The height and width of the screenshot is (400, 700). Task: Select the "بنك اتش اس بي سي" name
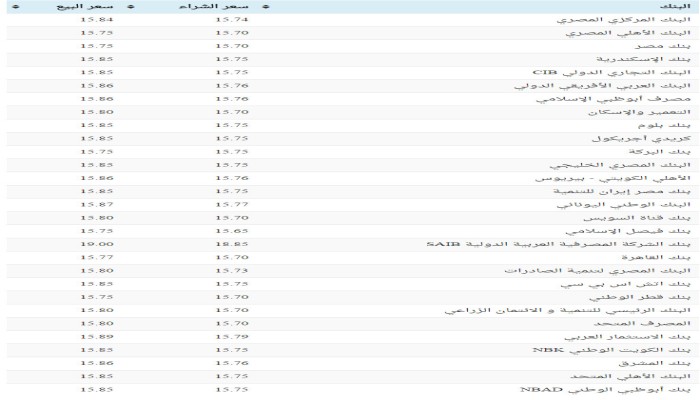(x=626, y=284)
